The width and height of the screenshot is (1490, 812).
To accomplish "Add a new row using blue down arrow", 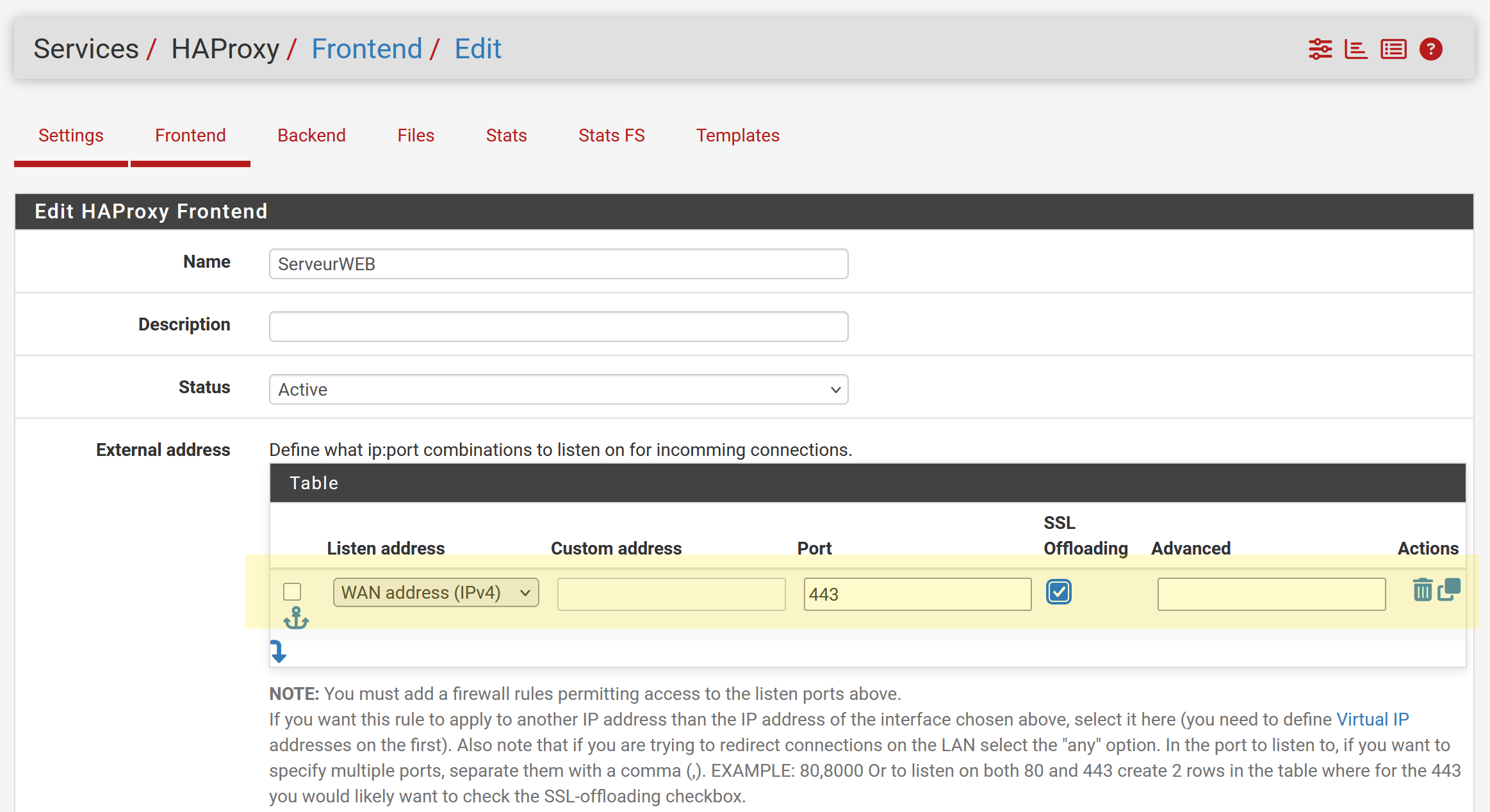I will click(x=278, y=651).
